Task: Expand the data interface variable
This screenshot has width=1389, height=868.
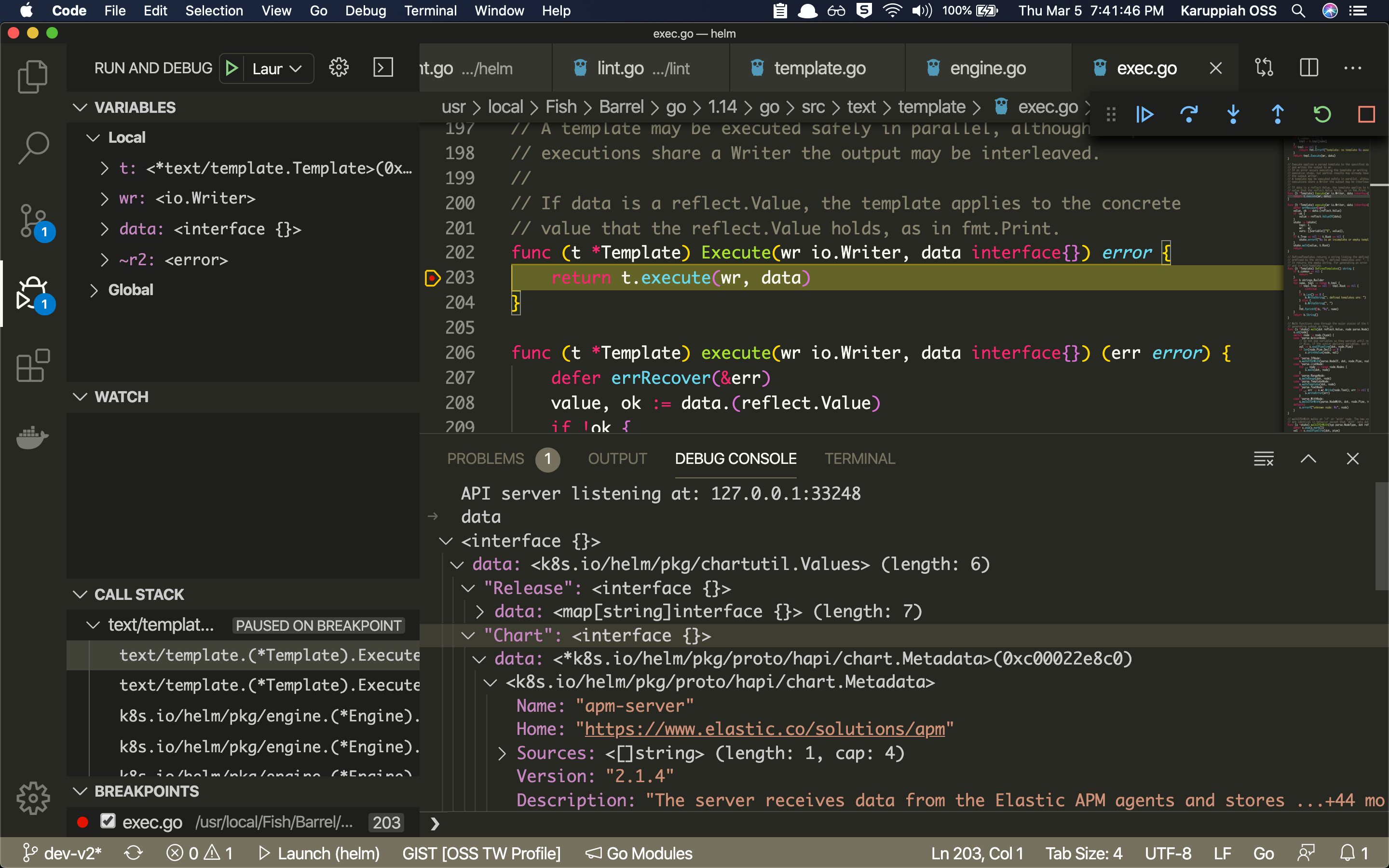Action: 105,229
